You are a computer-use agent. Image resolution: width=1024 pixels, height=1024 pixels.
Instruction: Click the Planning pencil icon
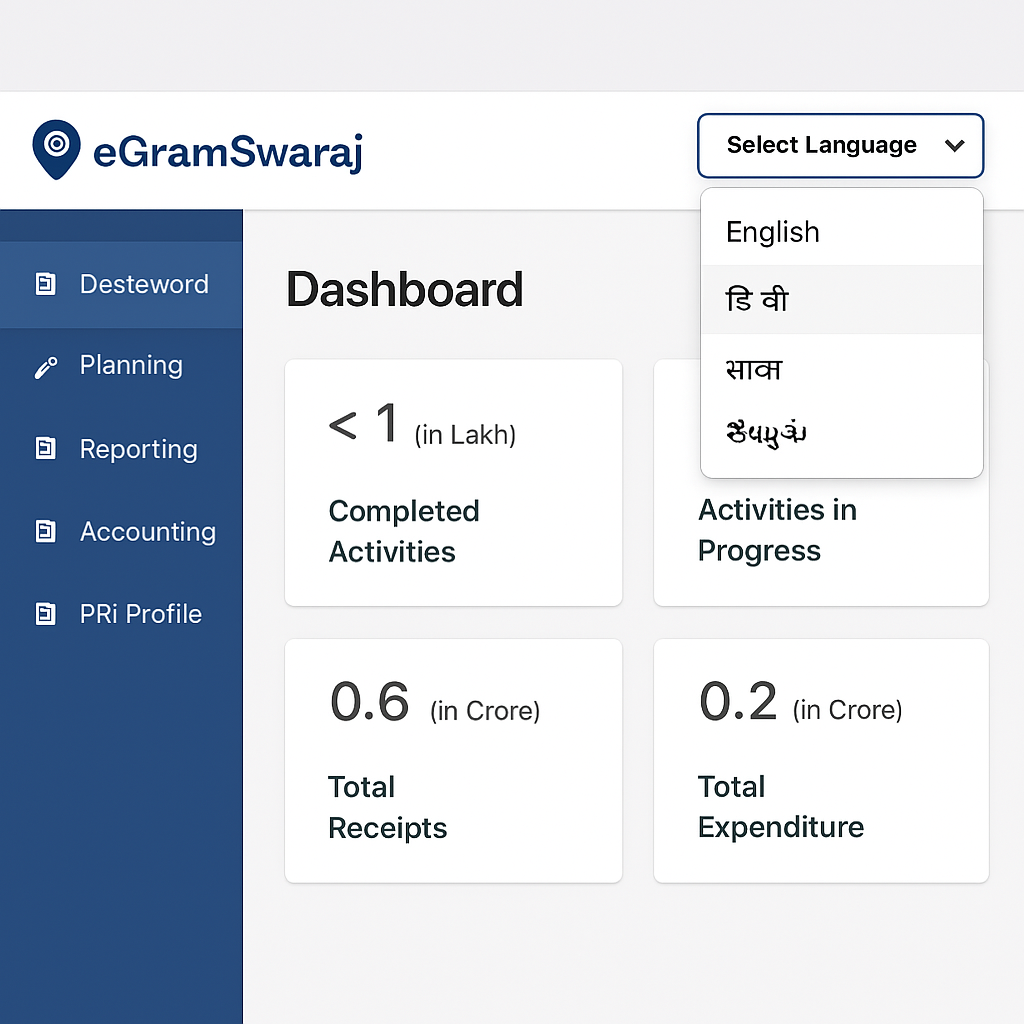[x=46, y=366]
